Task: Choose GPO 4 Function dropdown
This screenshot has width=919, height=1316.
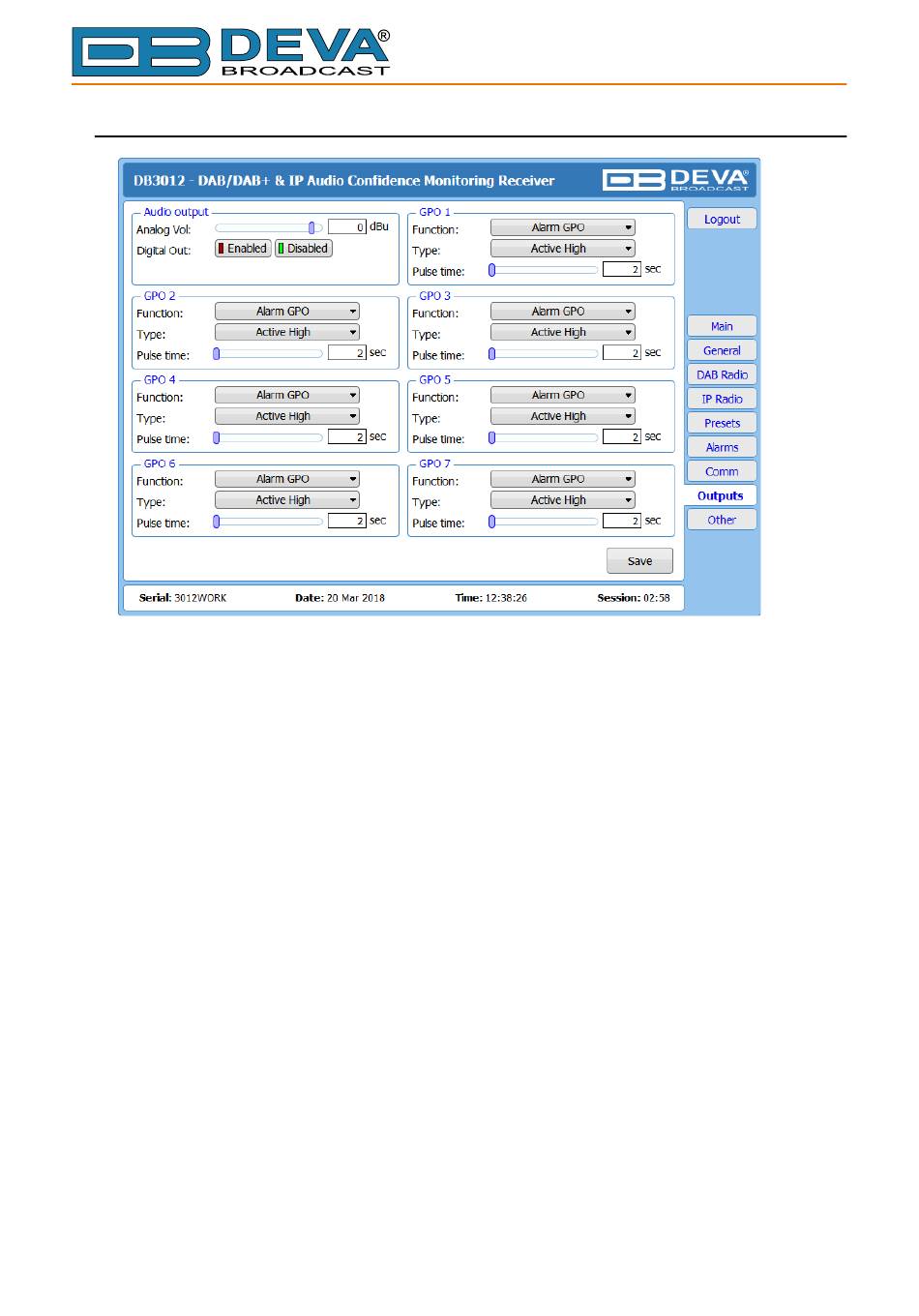Action: click(286, 395)
